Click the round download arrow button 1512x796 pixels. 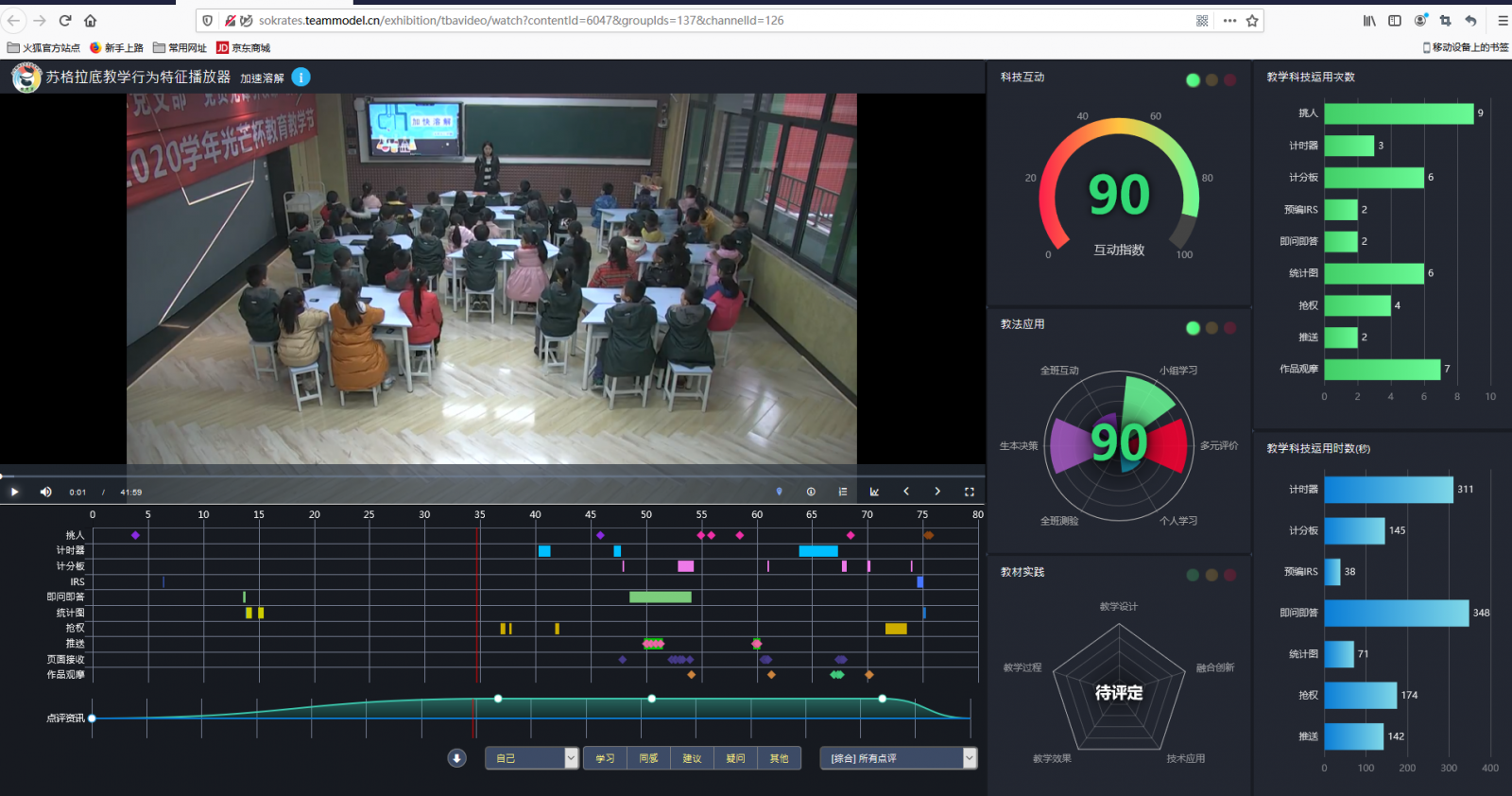click(456, 758)
